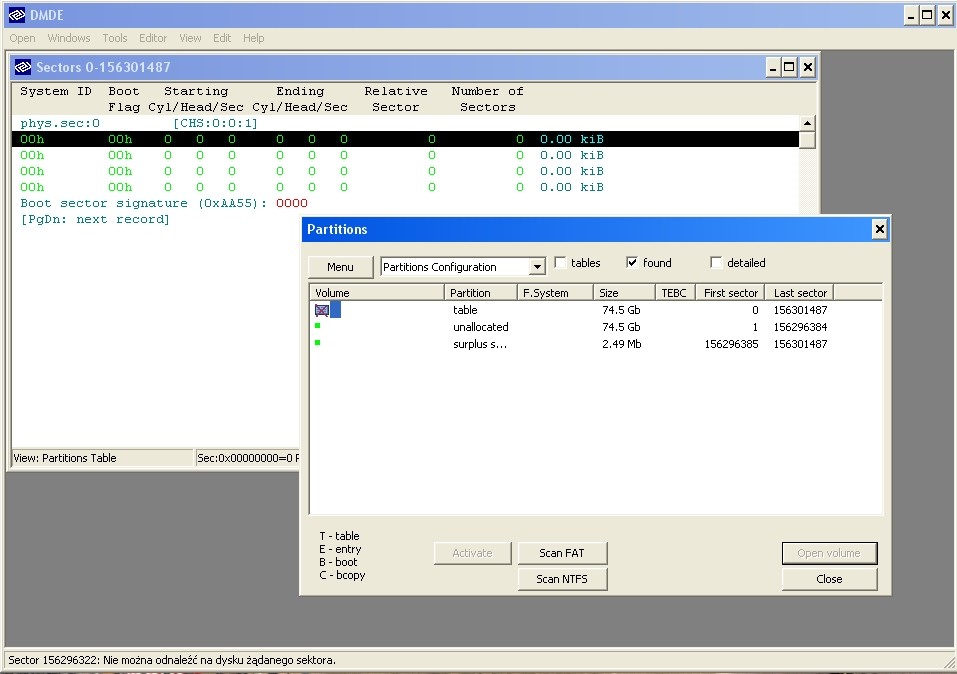Click last sector value 156296384
Image resolution: width=957 pixels, height=674 pixels.
[x=800, y=327]
